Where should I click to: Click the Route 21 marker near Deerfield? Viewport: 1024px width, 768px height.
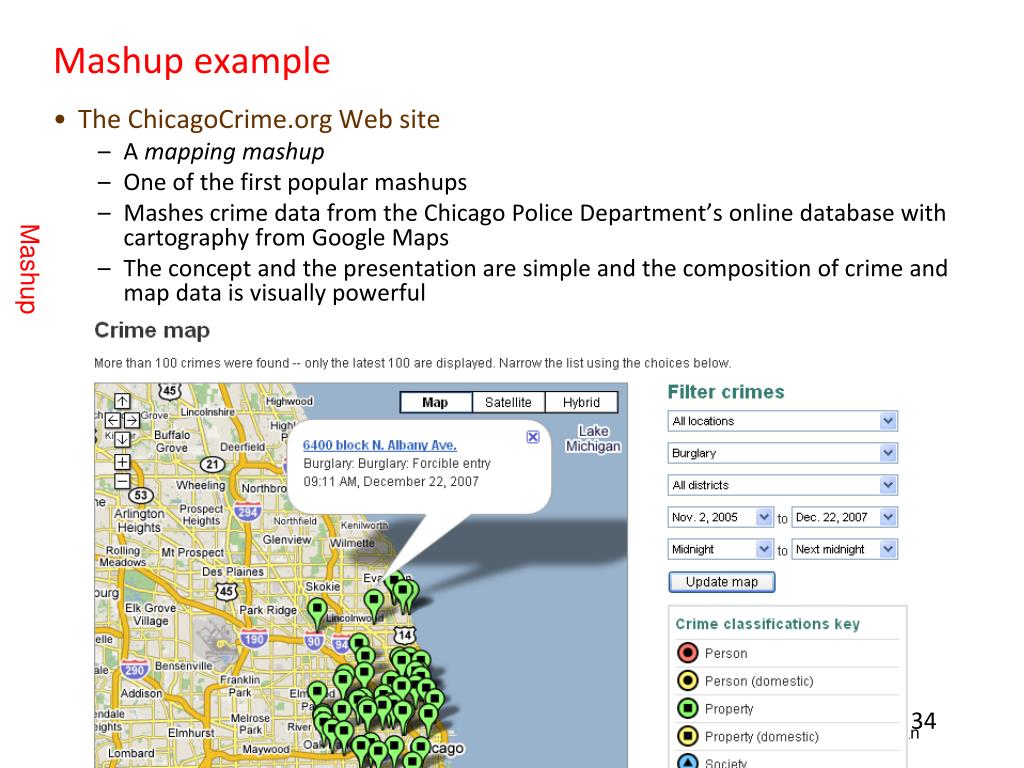tap(212, 464)
